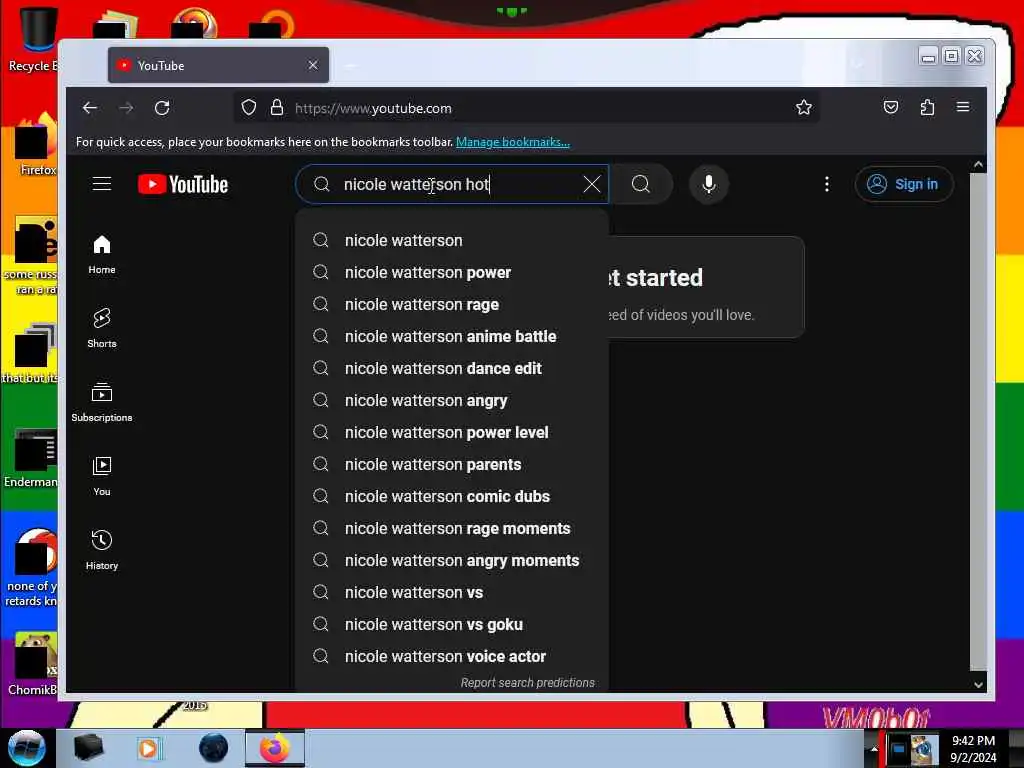This screenshot has height=768, width=1024.
Task: Start voice search with microphone icon
Action: click(x=709, y=184)
